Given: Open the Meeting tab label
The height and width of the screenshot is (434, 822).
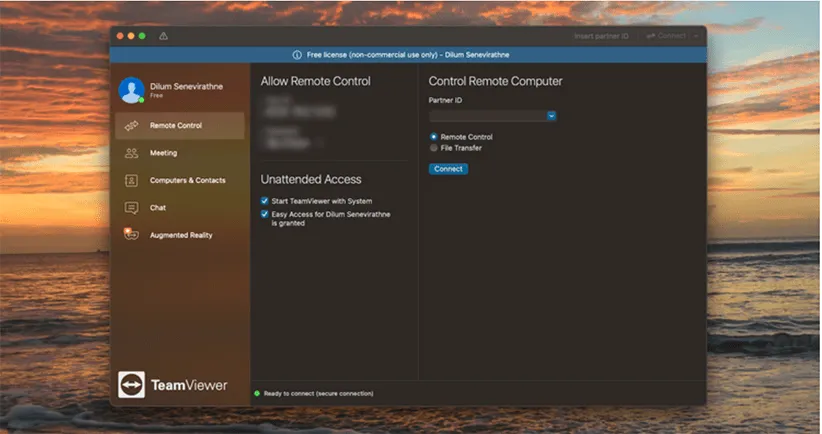Looking at the screenshot, I should pyautogui.click(x=163, y=153).
